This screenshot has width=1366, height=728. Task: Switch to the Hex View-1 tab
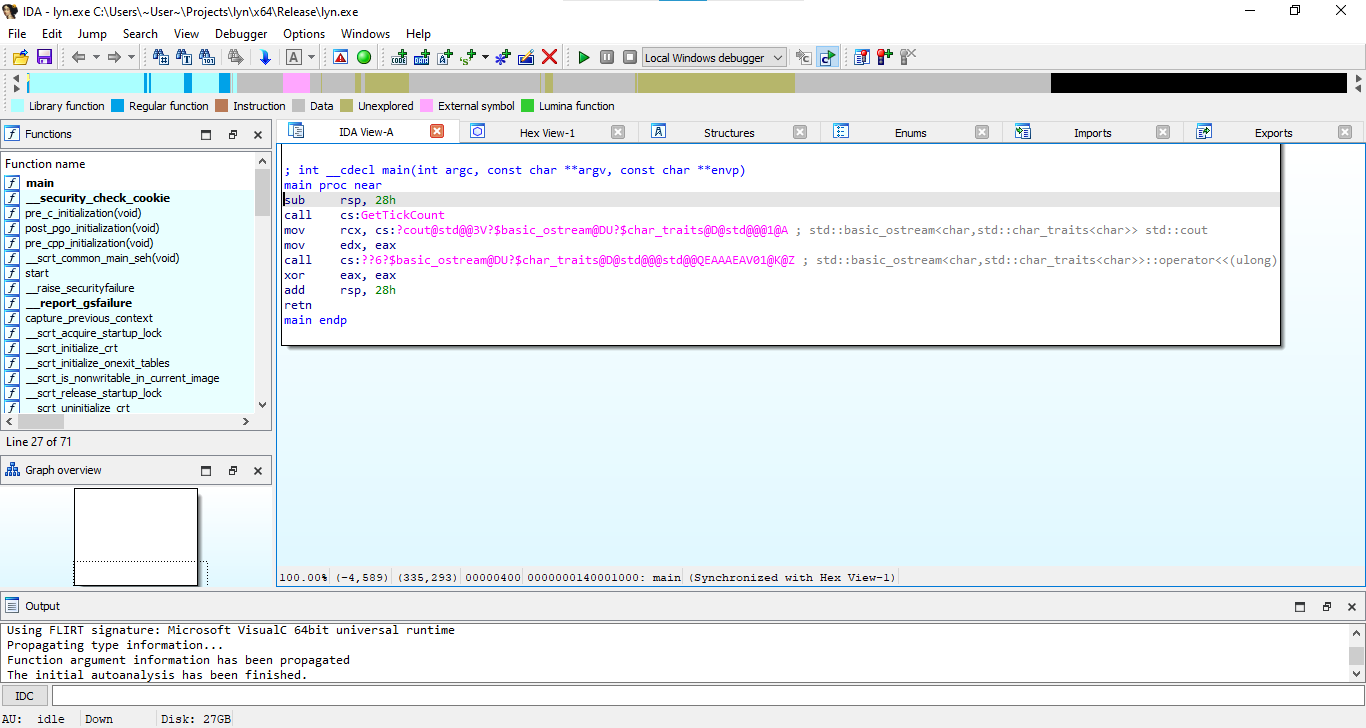coord(547,132)
